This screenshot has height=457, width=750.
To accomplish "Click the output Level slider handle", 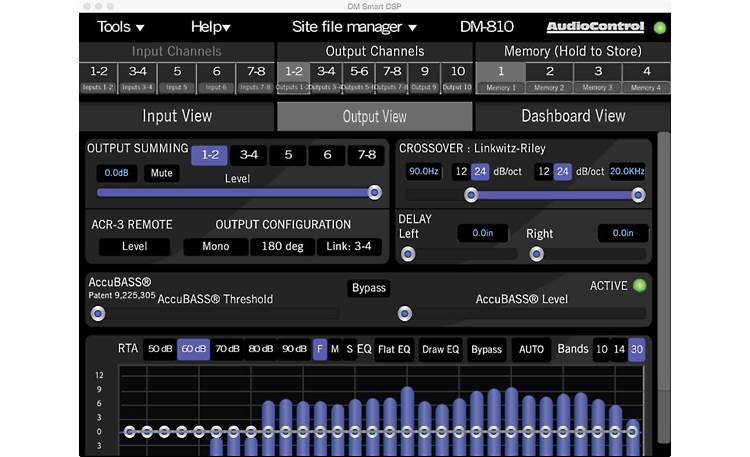I will coord(375,192).
